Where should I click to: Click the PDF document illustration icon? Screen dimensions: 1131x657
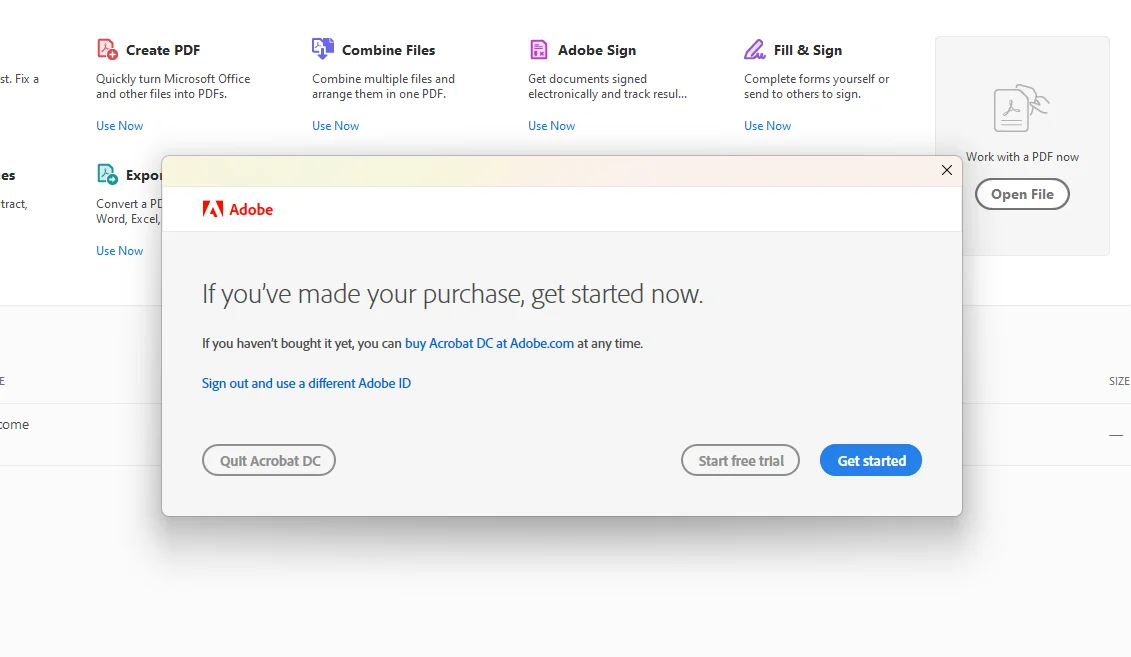tap(1021, 108)
